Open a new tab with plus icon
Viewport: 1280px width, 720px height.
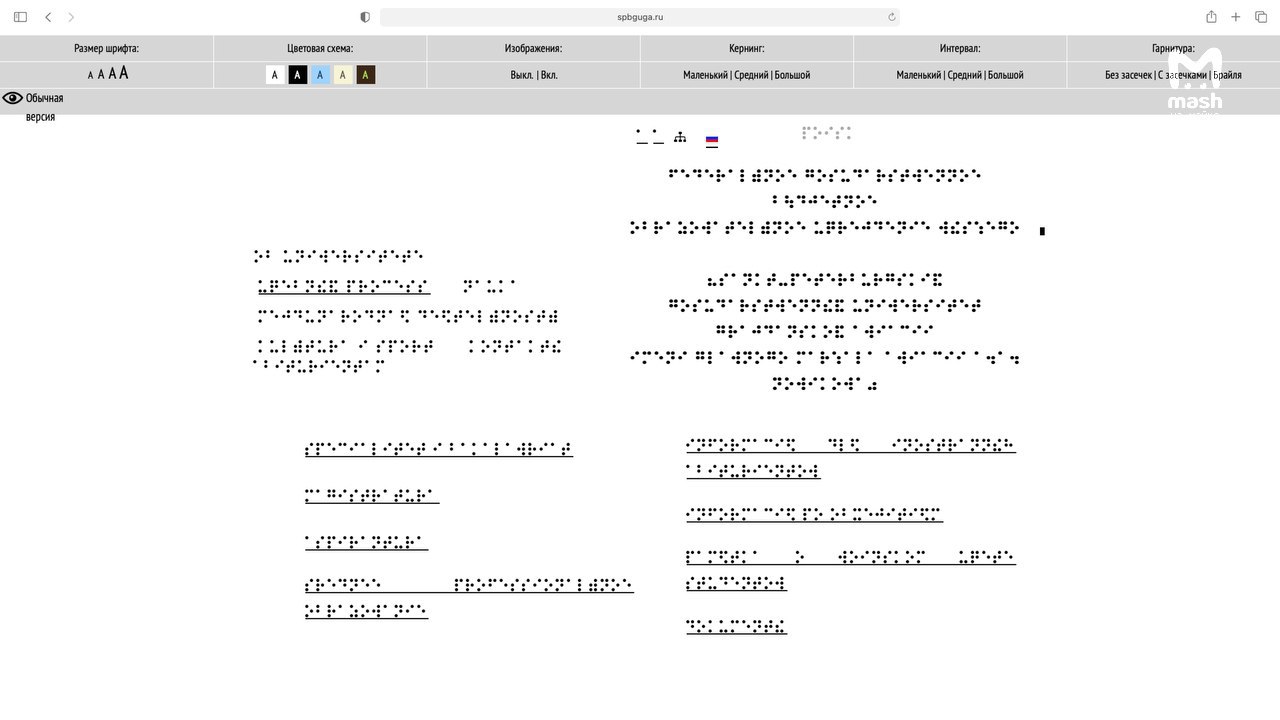(x=1236, y=17)
